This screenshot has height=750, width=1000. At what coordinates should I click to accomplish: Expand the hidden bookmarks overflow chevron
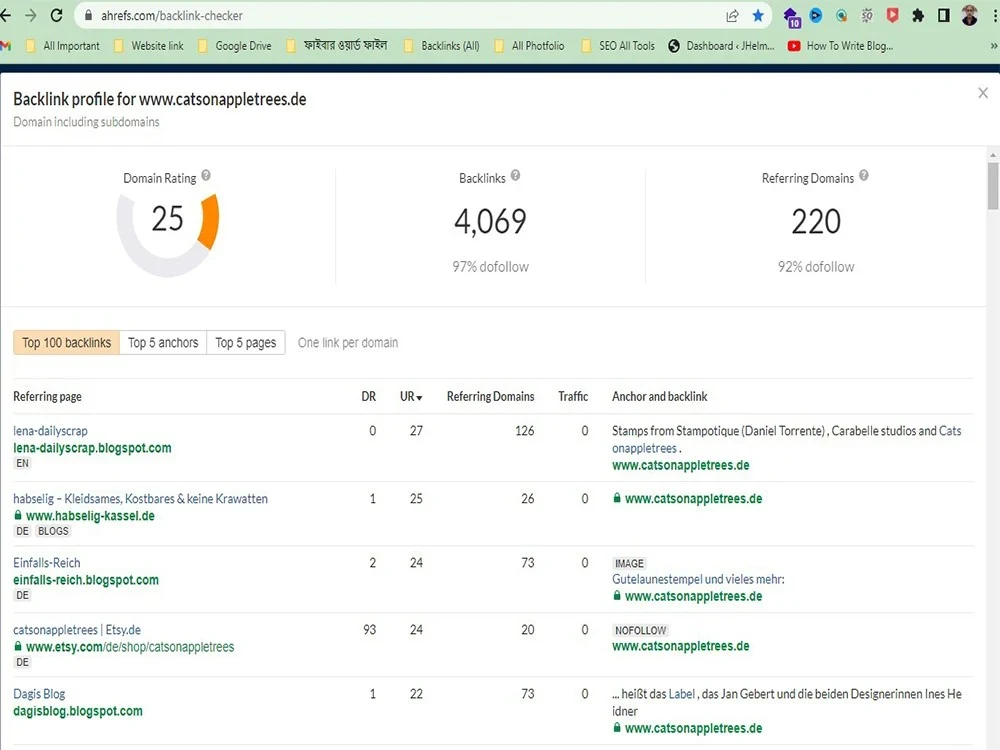(x=993, y=46)
